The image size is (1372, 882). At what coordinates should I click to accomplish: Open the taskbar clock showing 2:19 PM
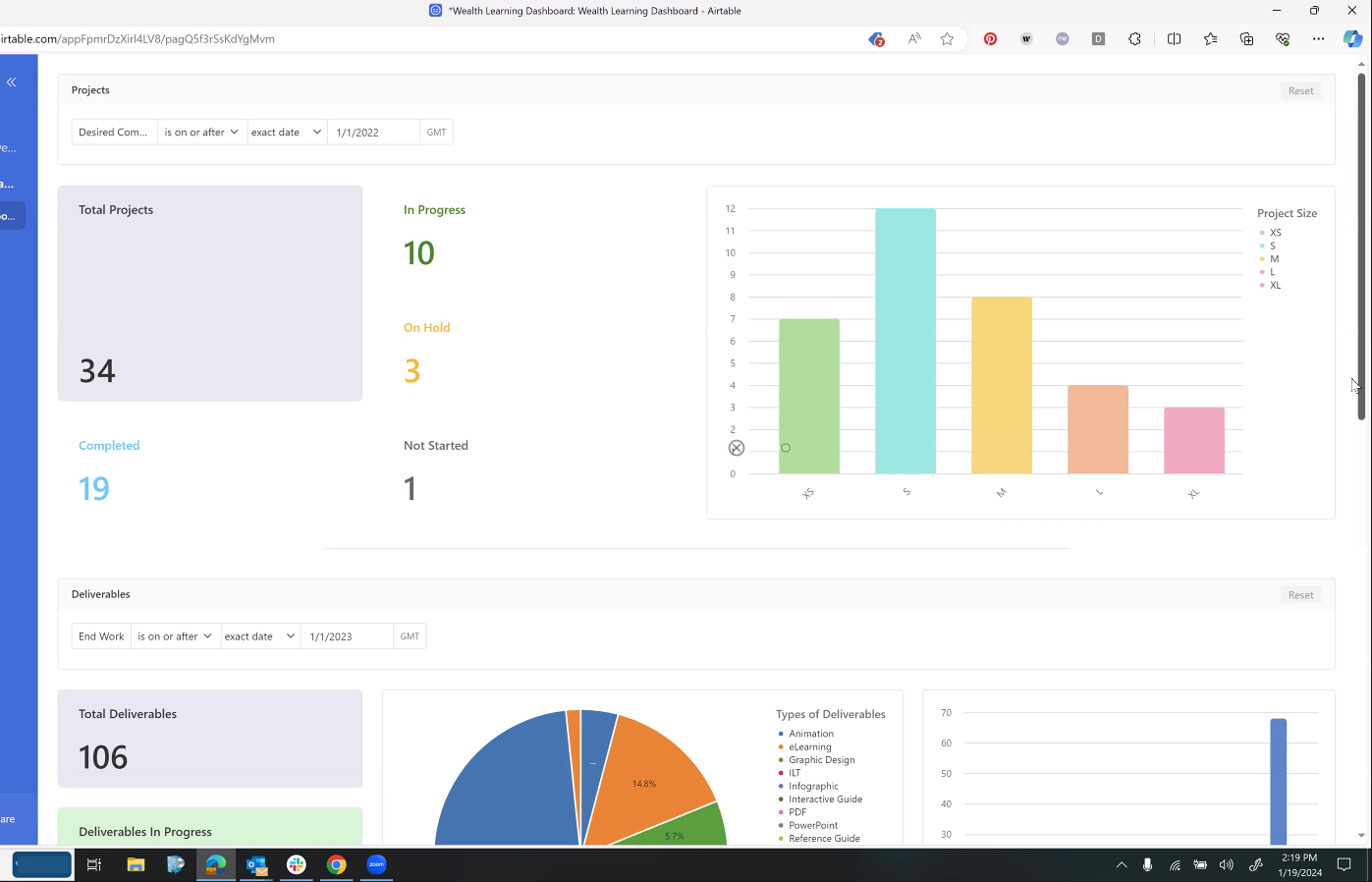click(x=1299, y=865)
